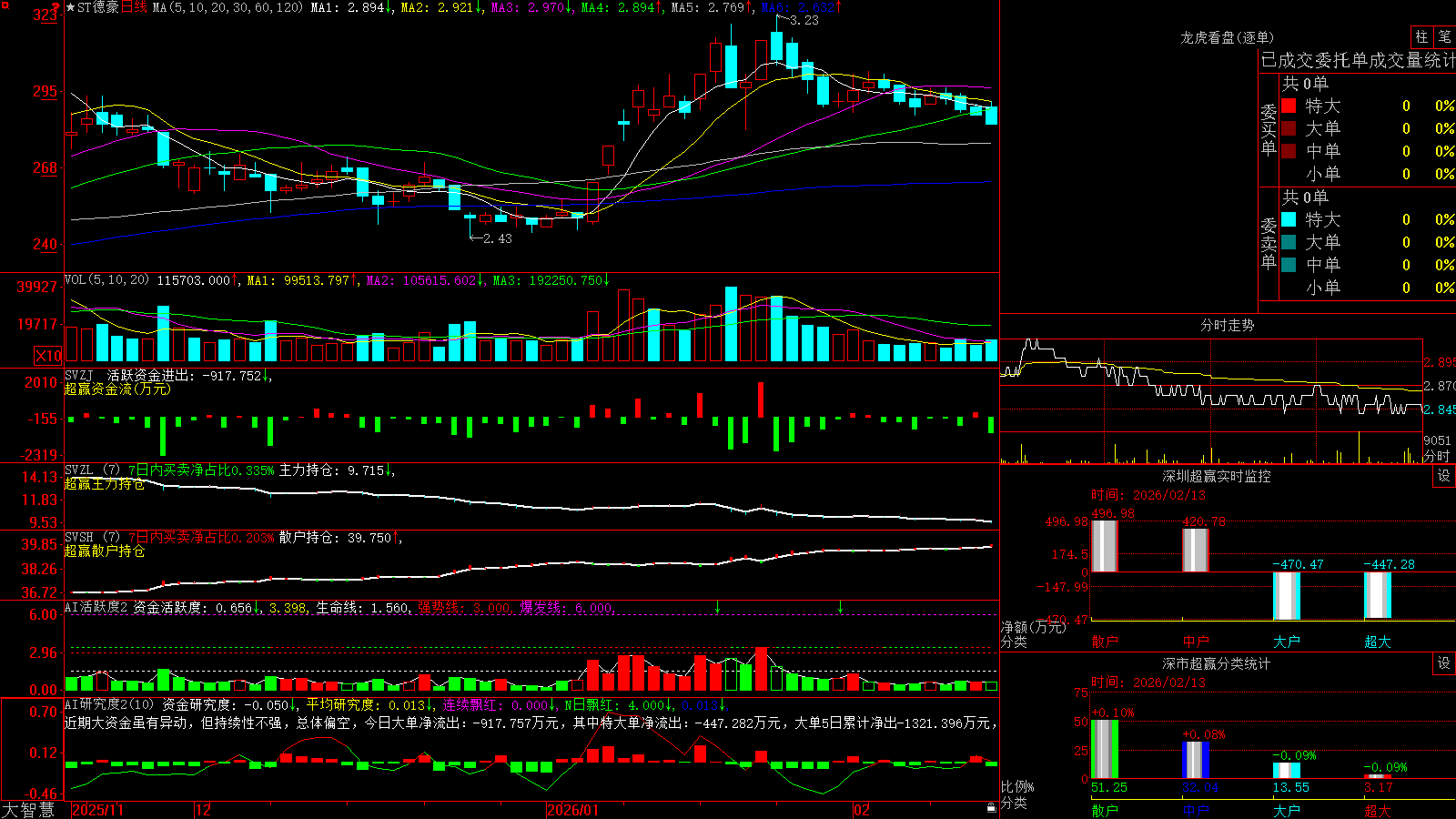Click the 分时走势 panel title
Screen dimensions: 1456x819
pyautogui.click(x=1228, y=325)
